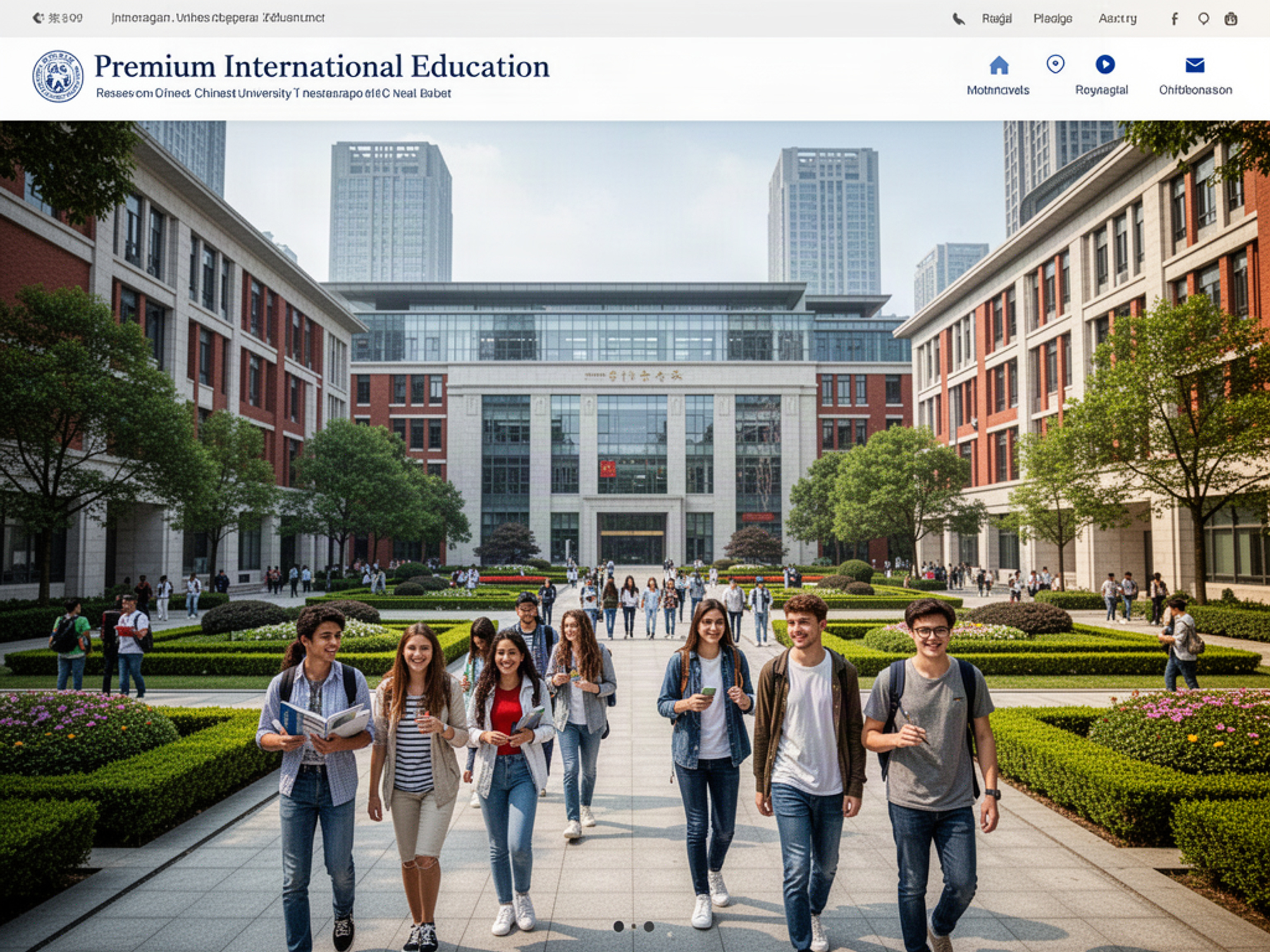The height and width of the screenshot is (952, 1270).
Task: Open the Aantry item in top bar
Action: [1117, 19]
